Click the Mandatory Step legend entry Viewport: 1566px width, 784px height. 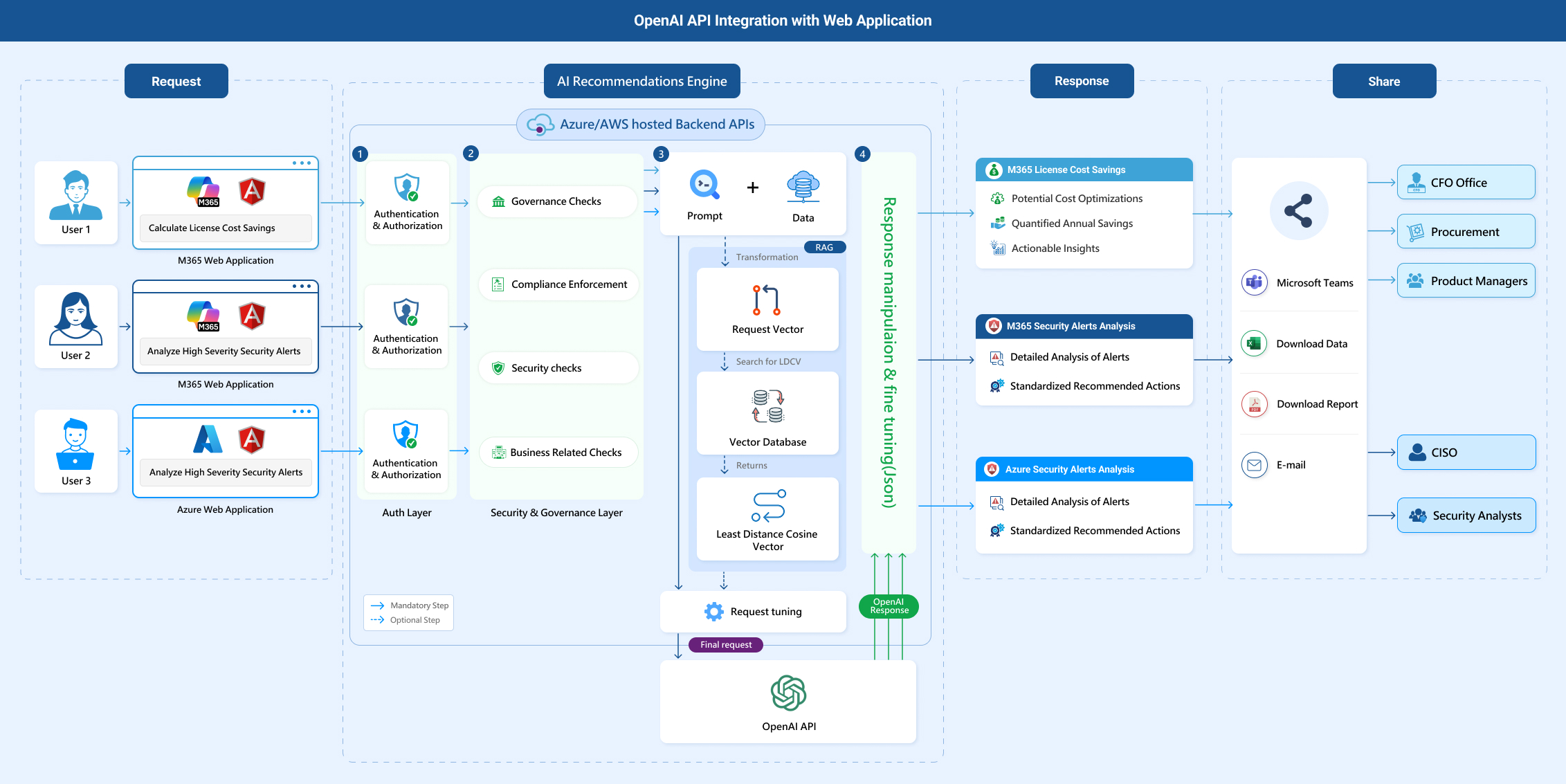coord(410,605)
